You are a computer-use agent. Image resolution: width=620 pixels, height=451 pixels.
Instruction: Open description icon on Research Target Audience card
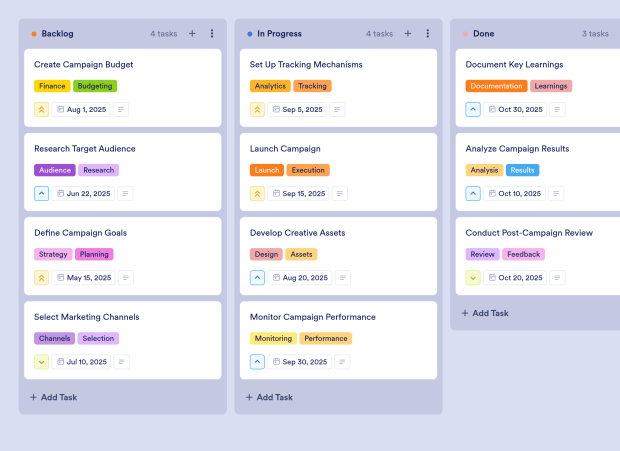click(125, 194)
